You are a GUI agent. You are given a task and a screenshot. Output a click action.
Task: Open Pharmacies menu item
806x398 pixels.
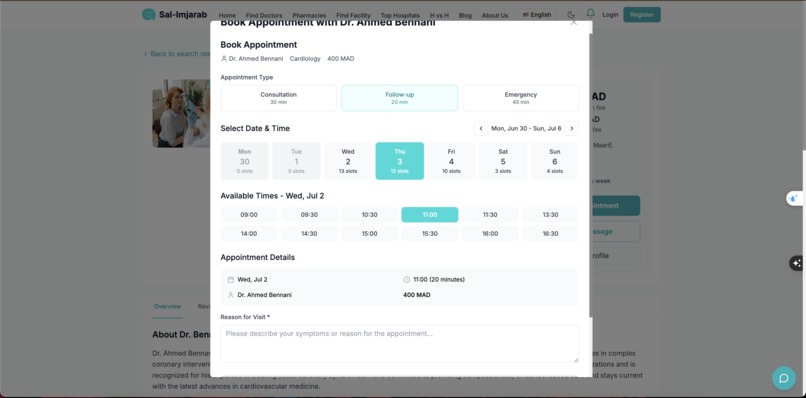(x=309, y=15)
